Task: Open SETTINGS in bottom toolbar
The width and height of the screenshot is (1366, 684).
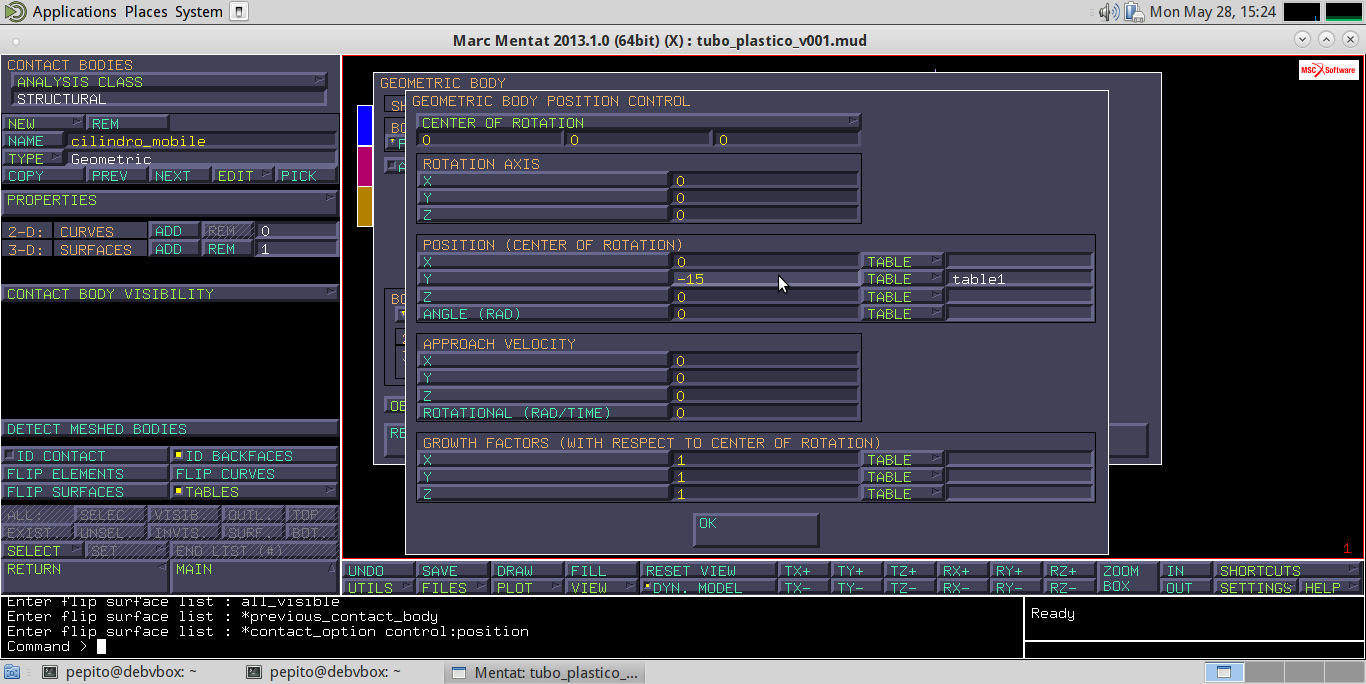Action: pos(1256,588)
